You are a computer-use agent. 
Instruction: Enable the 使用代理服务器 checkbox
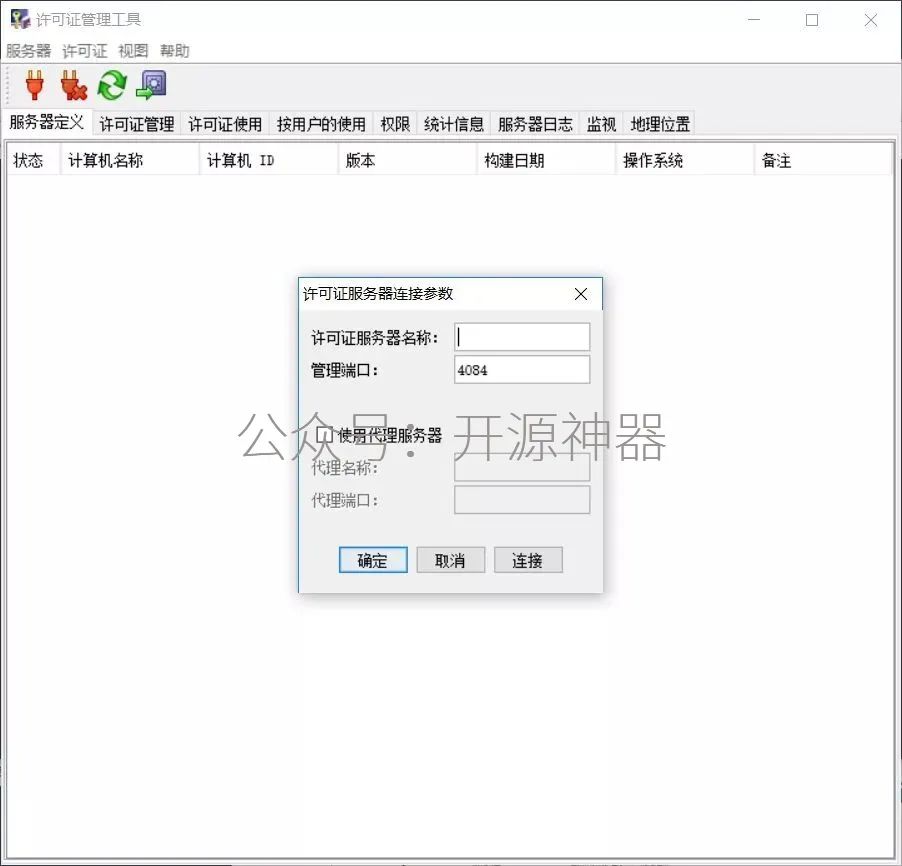324,435
